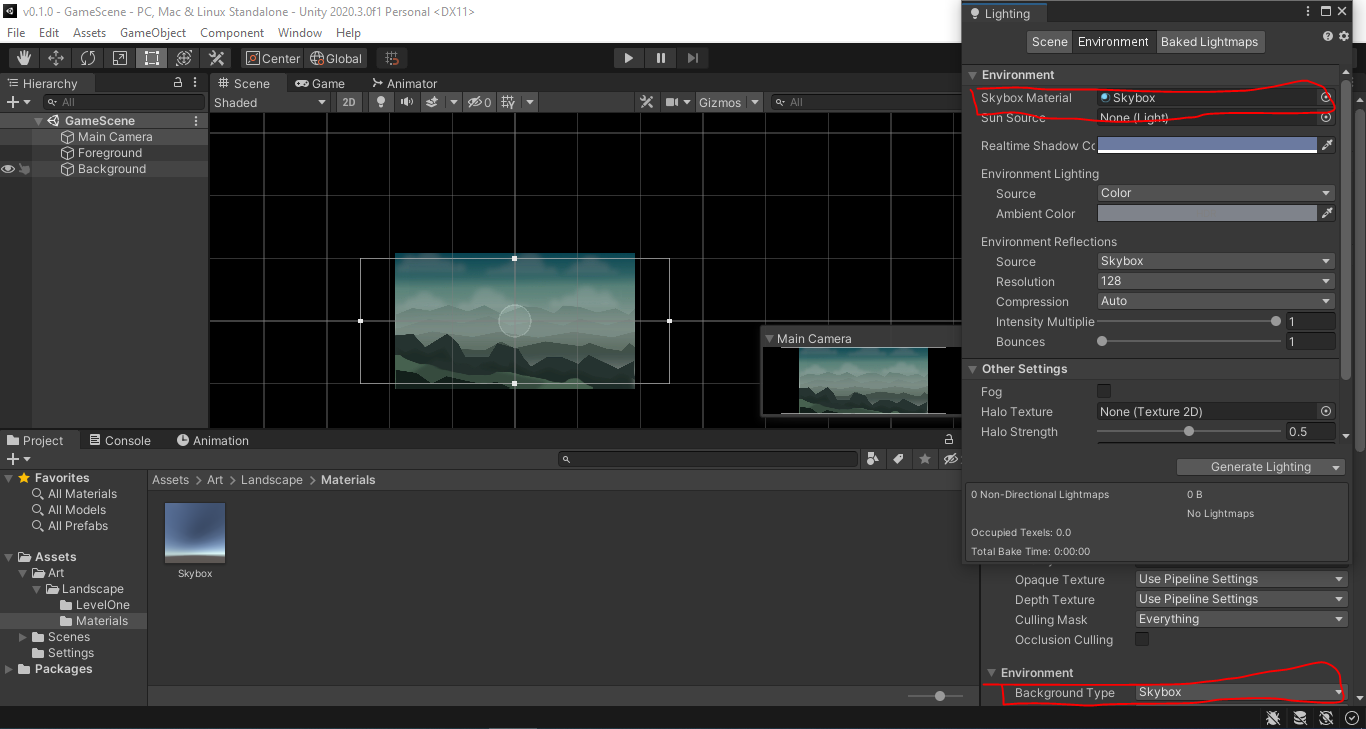Open Sun Source object picker
Screen dimensions: 1366x729
click(x=1326, y=117)
